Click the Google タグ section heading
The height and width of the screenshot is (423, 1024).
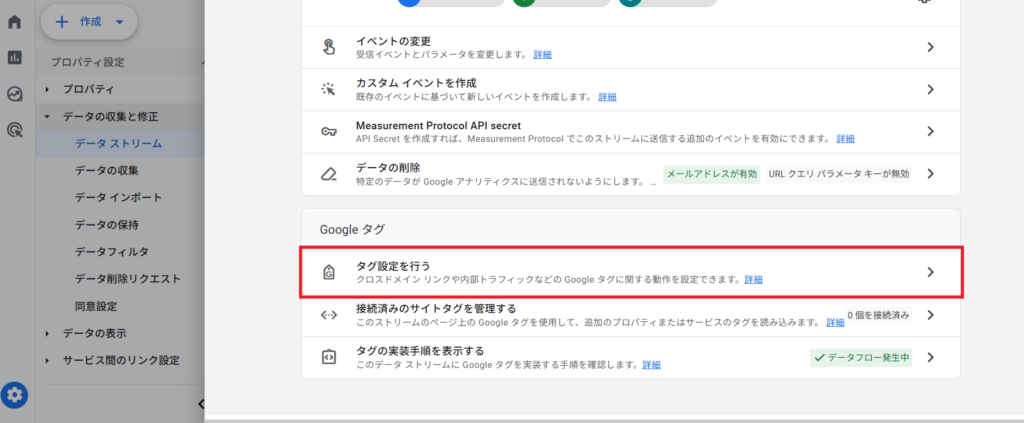353,229
